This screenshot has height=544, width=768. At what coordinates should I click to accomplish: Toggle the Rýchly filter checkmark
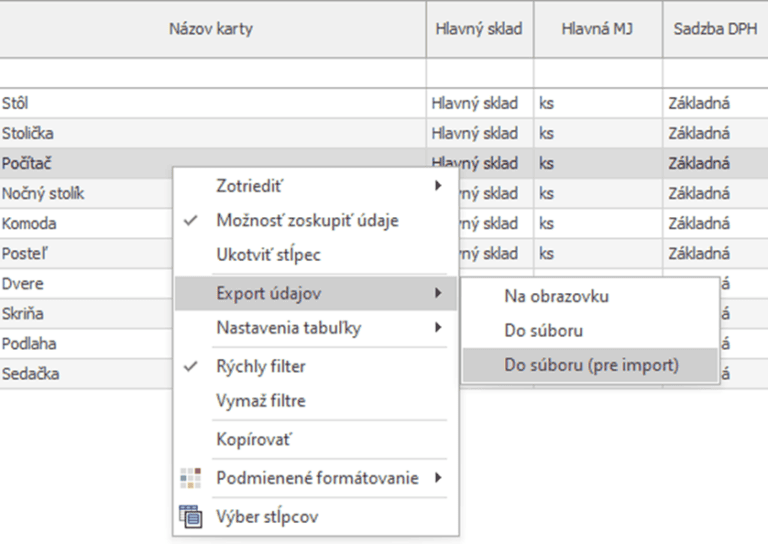pyautogui.click(x=192, y=366)
